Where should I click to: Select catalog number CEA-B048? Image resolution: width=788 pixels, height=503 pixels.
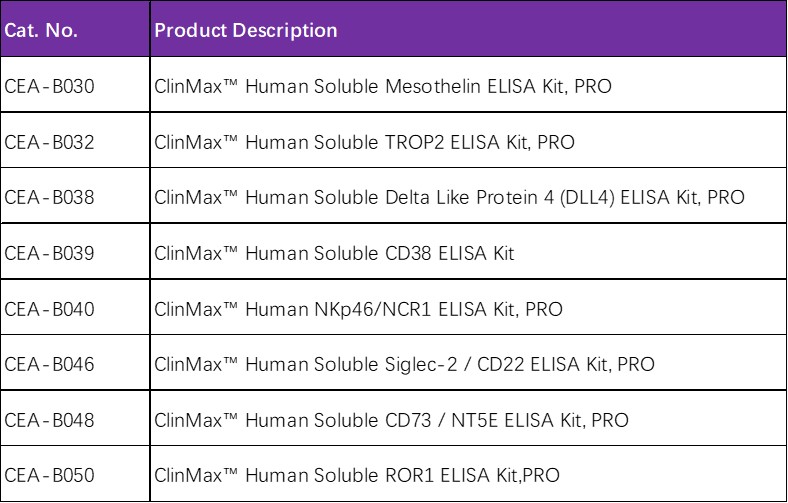click(x=49, y=420)
